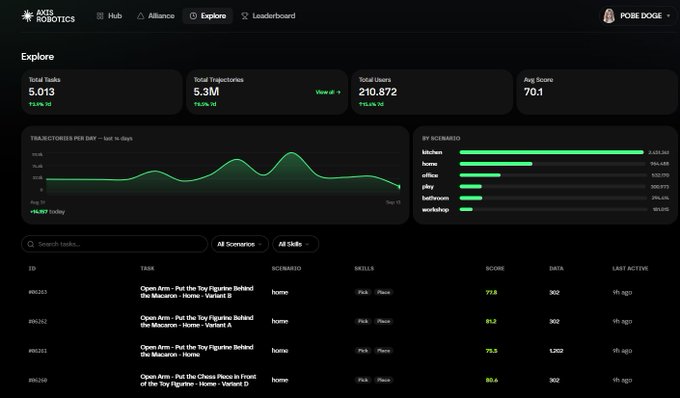The width and height of the screenshot is (680, 398).
Task: Open the All Skills dropdown
Action: point(295,244)
